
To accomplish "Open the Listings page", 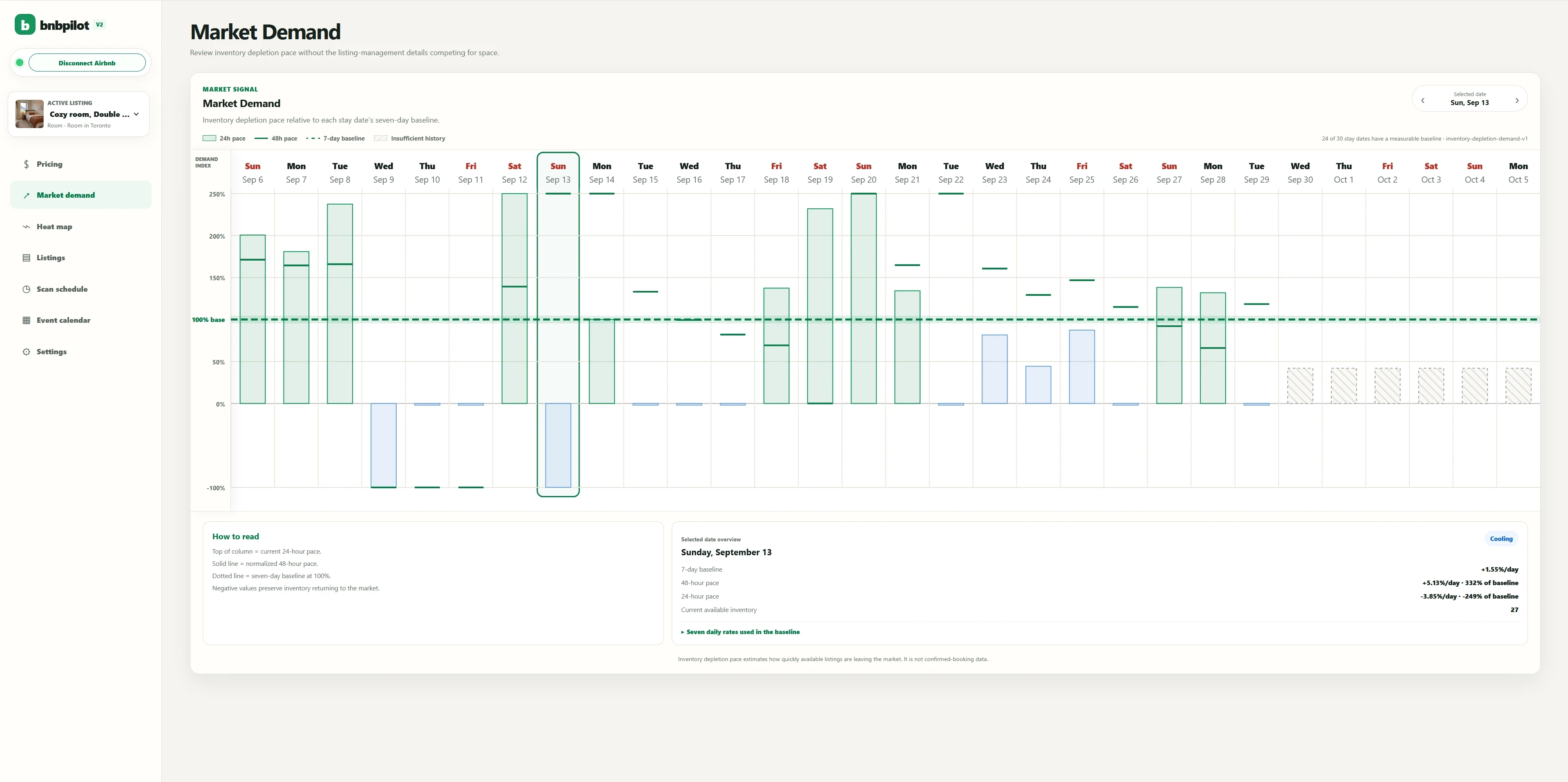I will click(80, 258).
